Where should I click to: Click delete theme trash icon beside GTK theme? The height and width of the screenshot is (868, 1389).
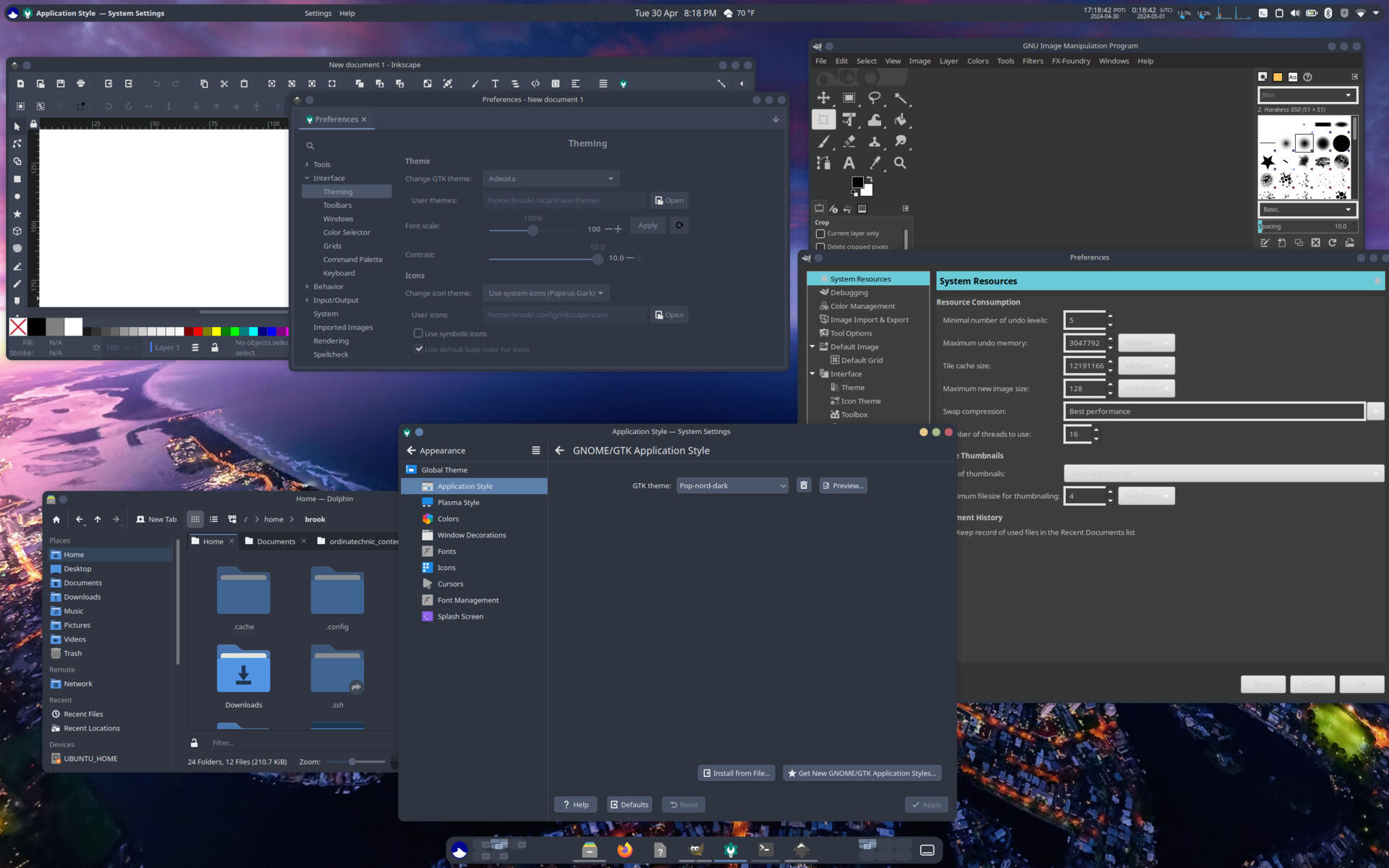tap(804, 485)
